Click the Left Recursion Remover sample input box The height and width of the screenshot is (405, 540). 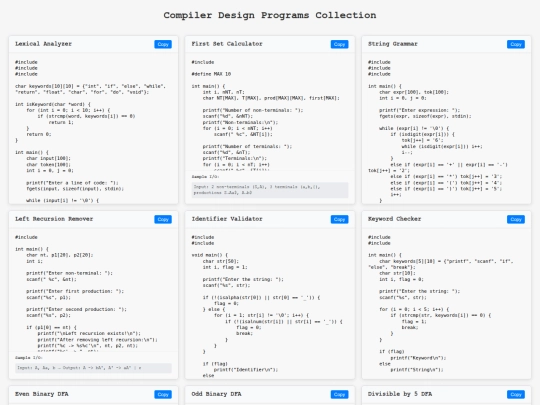[93, 368]
